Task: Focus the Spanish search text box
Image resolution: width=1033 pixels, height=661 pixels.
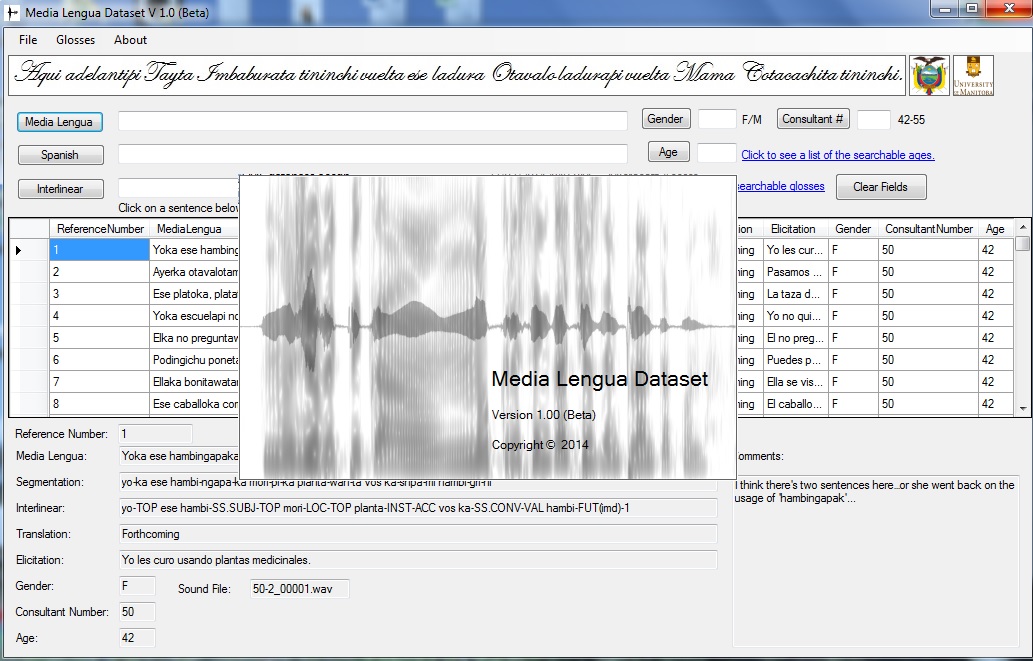Action: click(x=372, y=154)
